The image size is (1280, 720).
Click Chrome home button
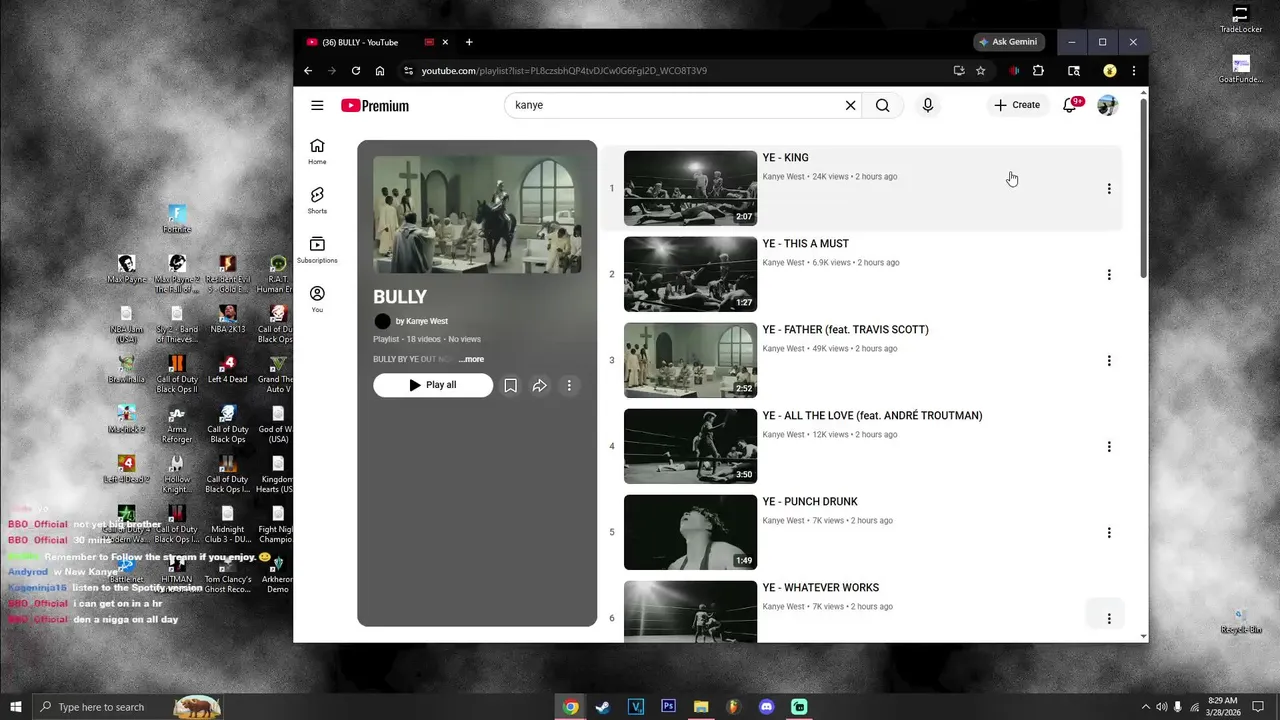click(380, 71)
